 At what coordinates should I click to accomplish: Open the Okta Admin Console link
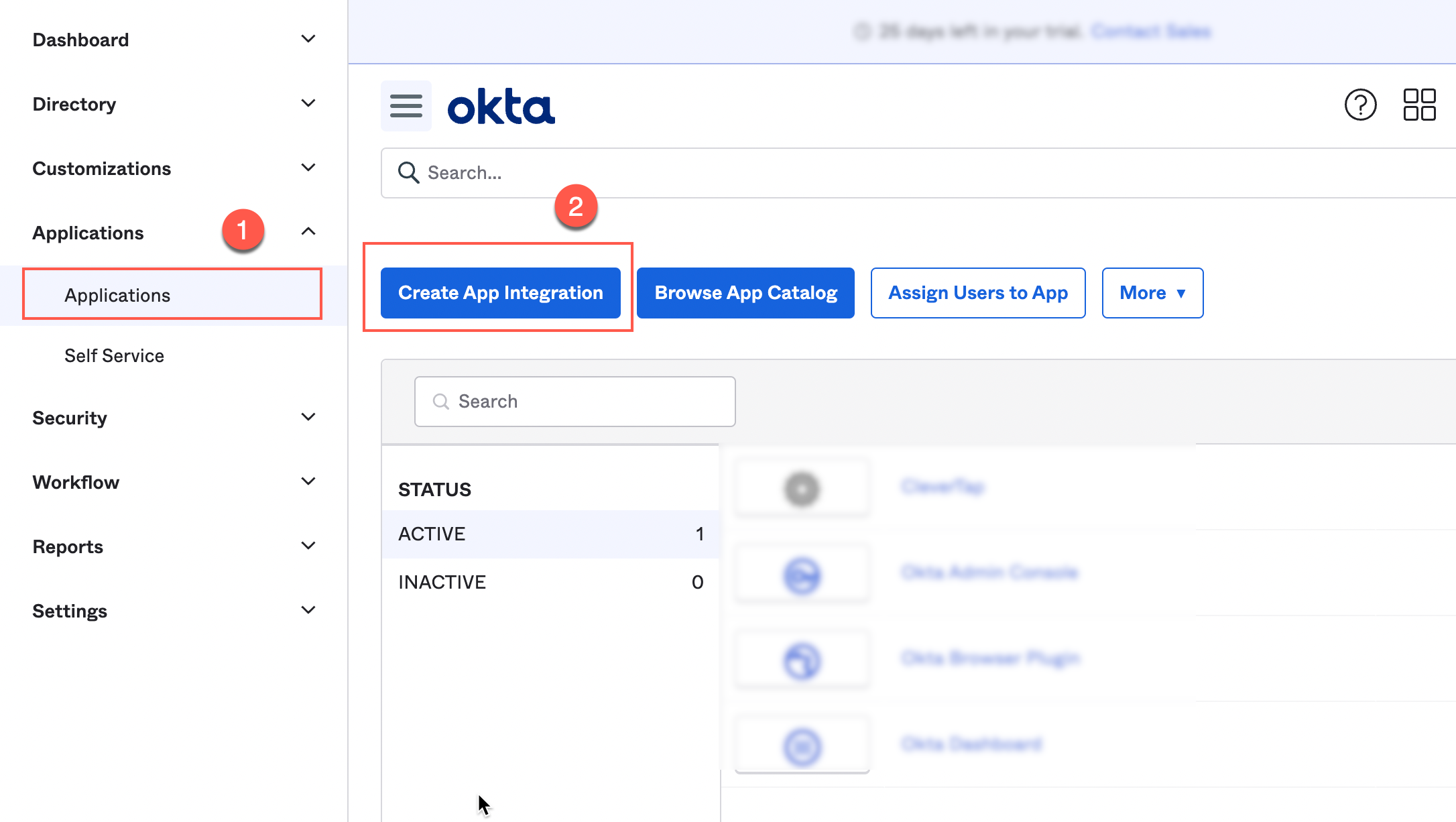(989, 572)
